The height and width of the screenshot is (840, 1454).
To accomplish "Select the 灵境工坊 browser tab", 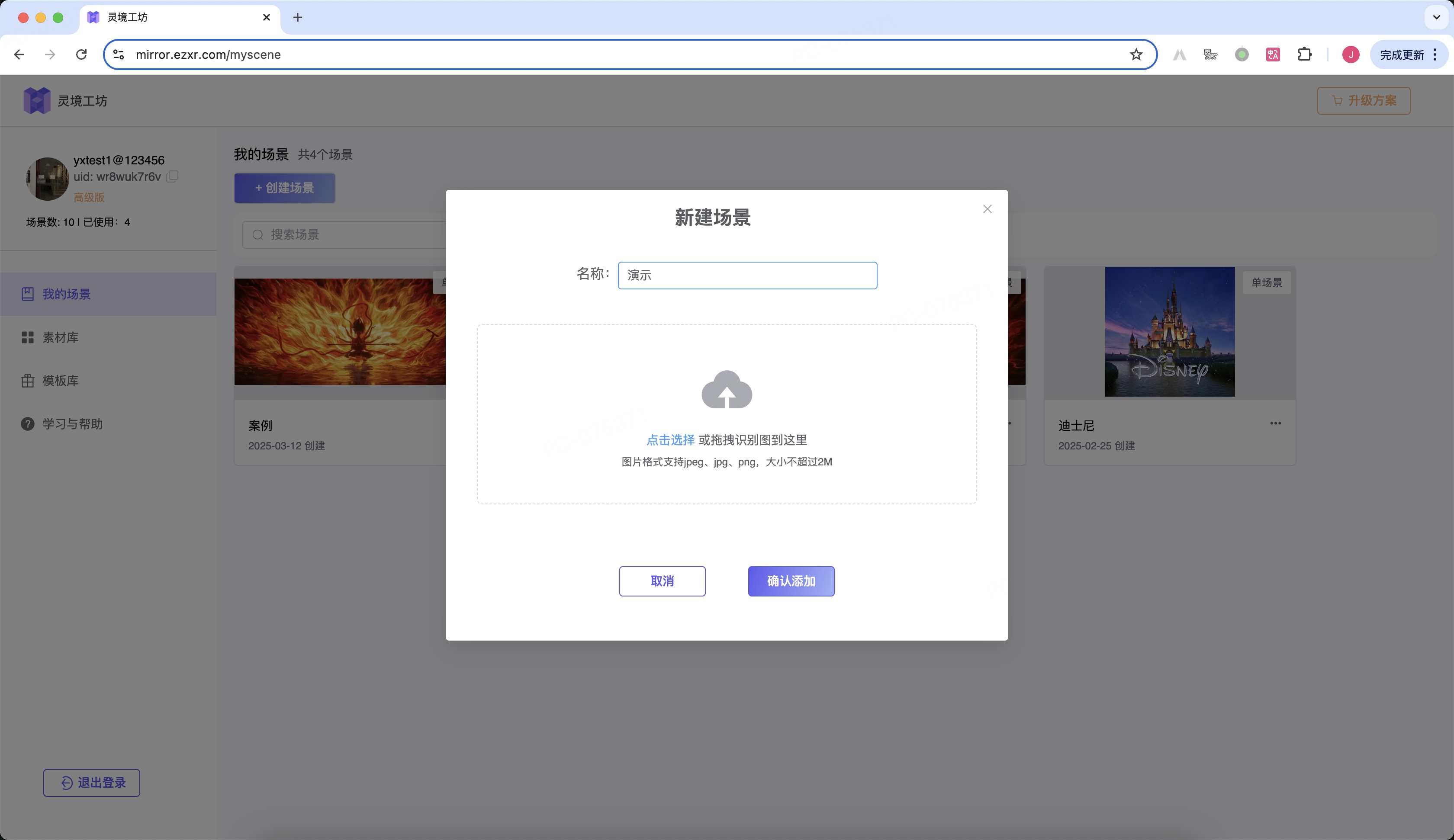I will [179, 17].
